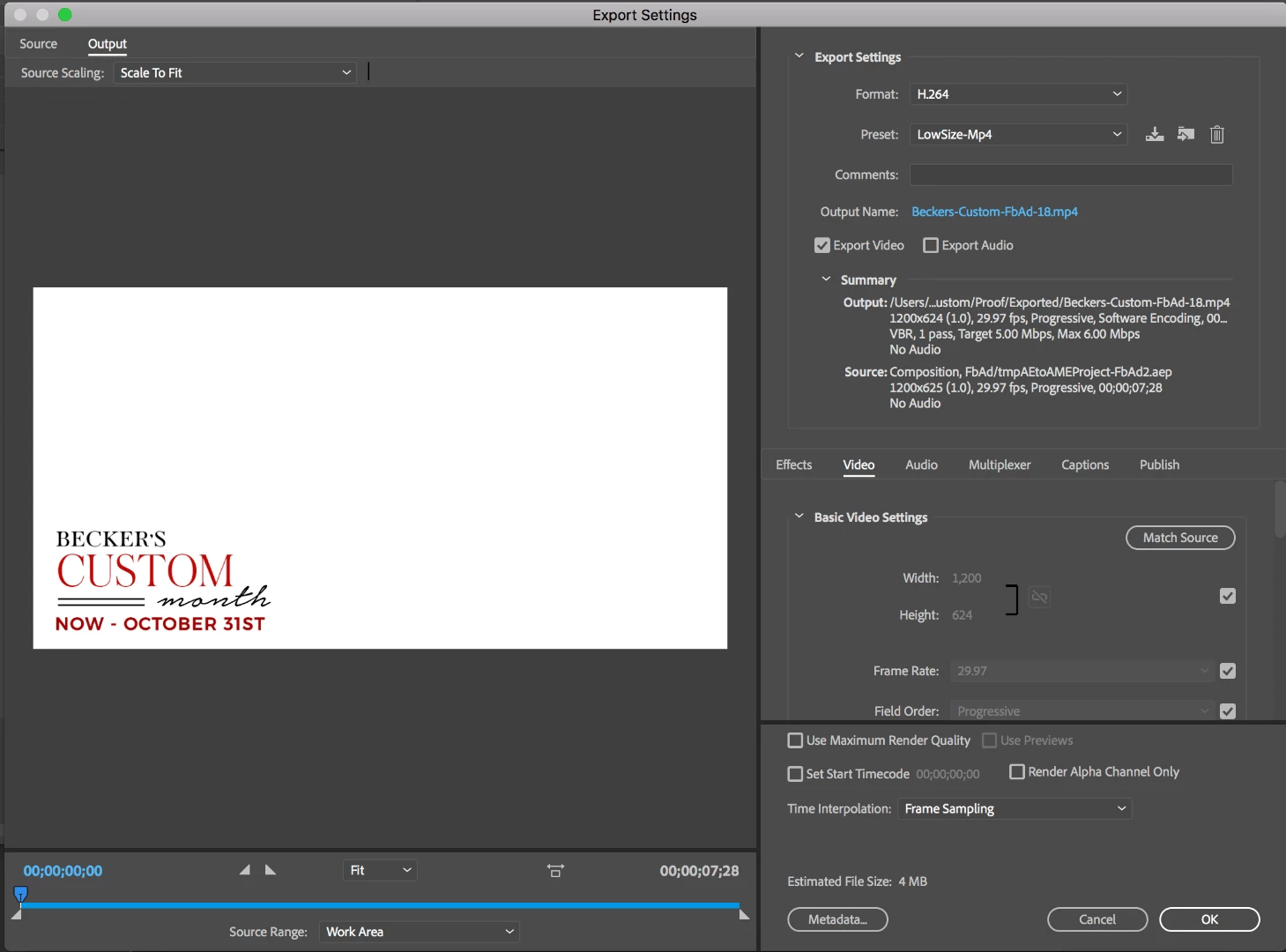1286x952 pixels.
Task: Switch to the Source tab
Action: [38, 44]
